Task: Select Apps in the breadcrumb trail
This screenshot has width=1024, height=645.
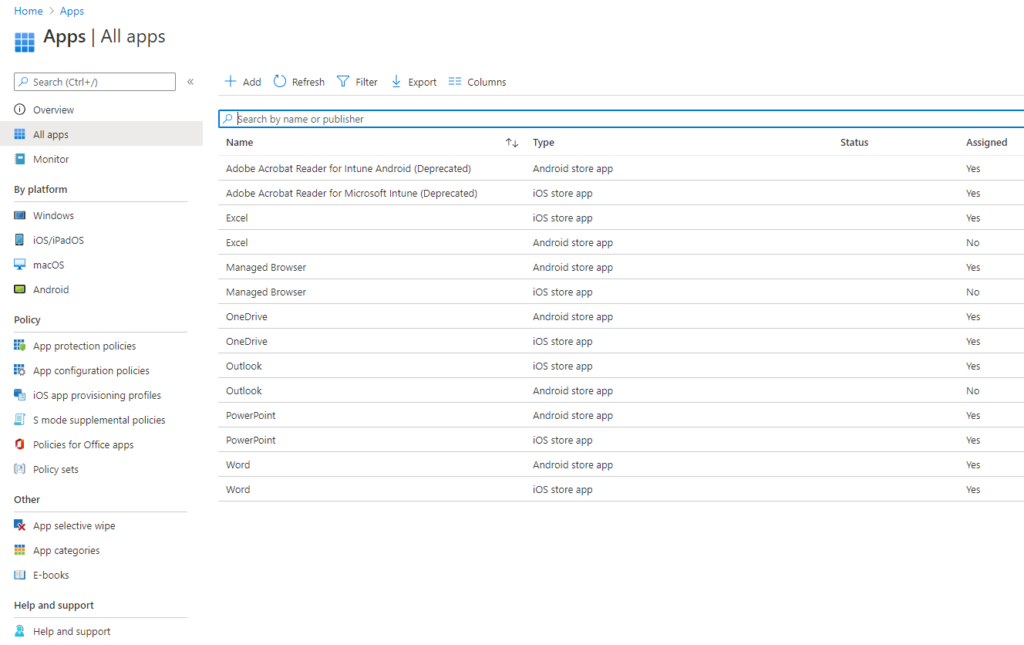Action: pos(71,11)
